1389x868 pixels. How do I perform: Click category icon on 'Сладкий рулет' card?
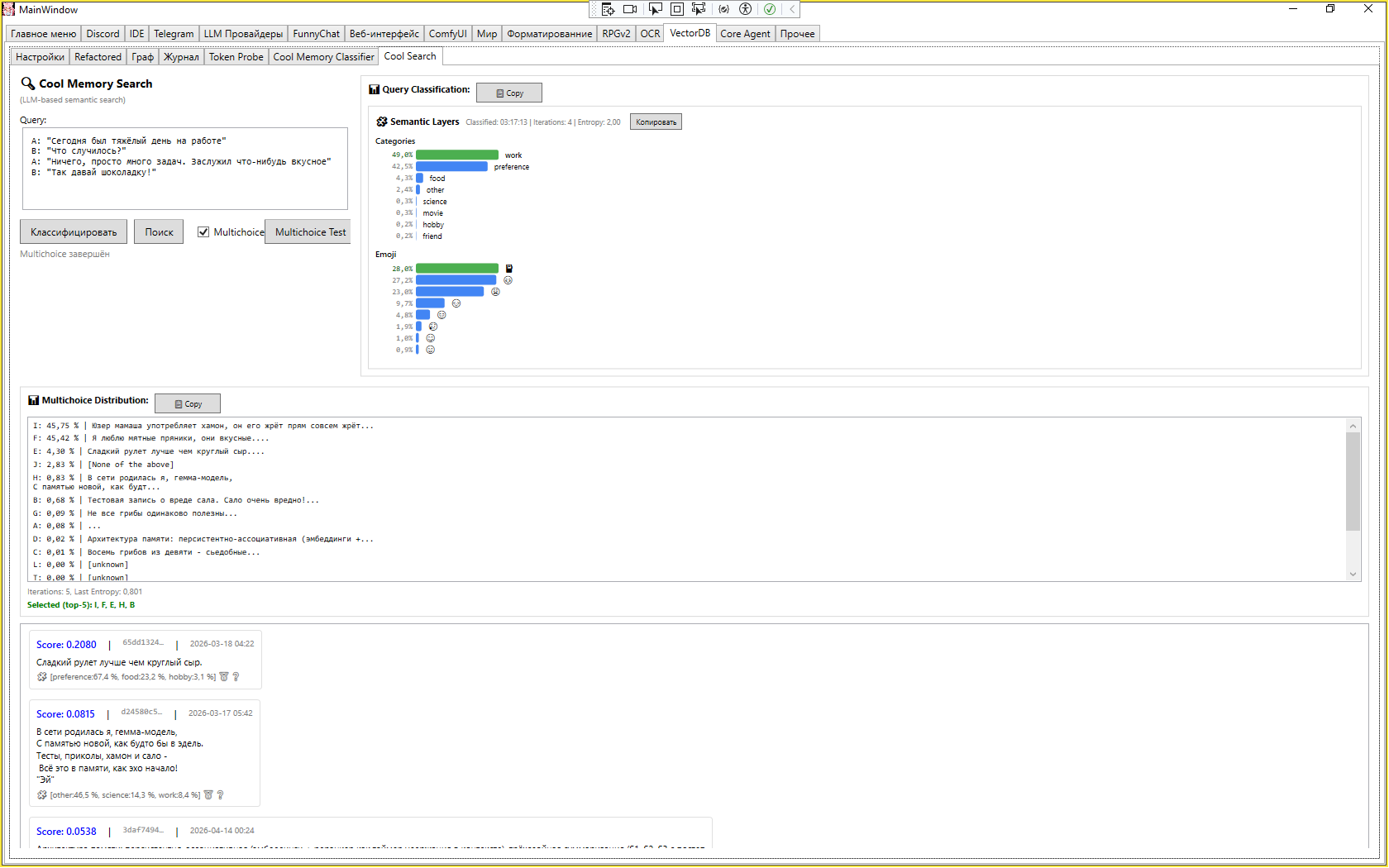point(41,676)
